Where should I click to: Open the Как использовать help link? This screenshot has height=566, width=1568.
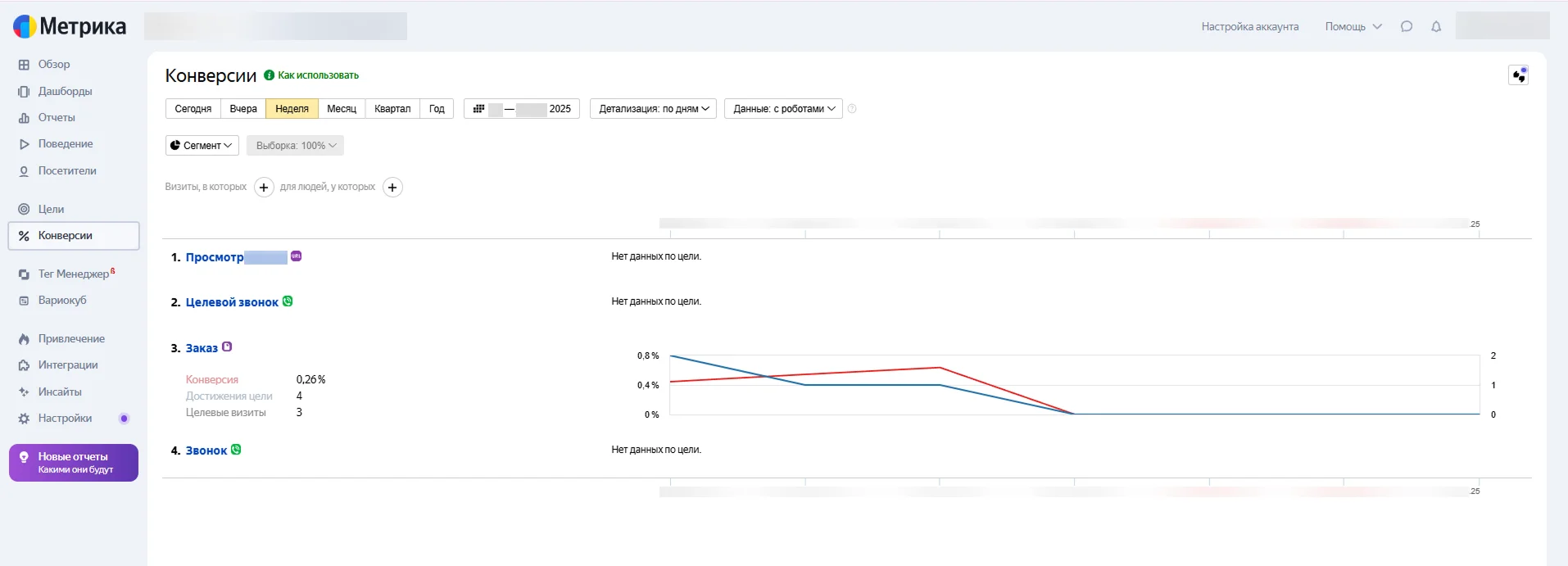point(318,75)
